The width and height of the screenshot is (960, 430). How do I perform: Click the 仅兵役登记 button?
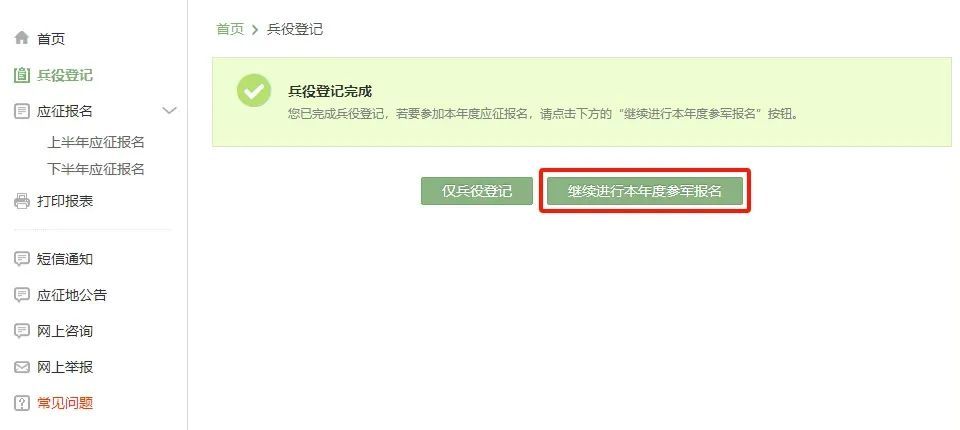477,191
